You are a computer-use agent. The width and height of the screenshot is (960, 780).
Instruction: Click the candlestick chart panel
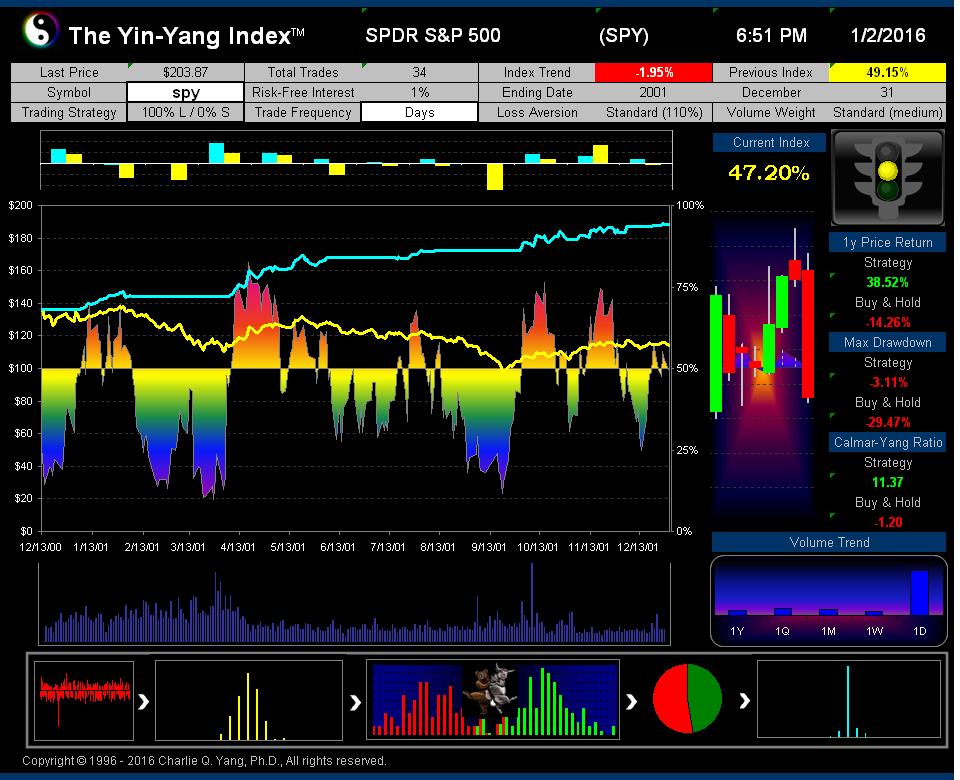pyautogui.click(x=763, y=367)
